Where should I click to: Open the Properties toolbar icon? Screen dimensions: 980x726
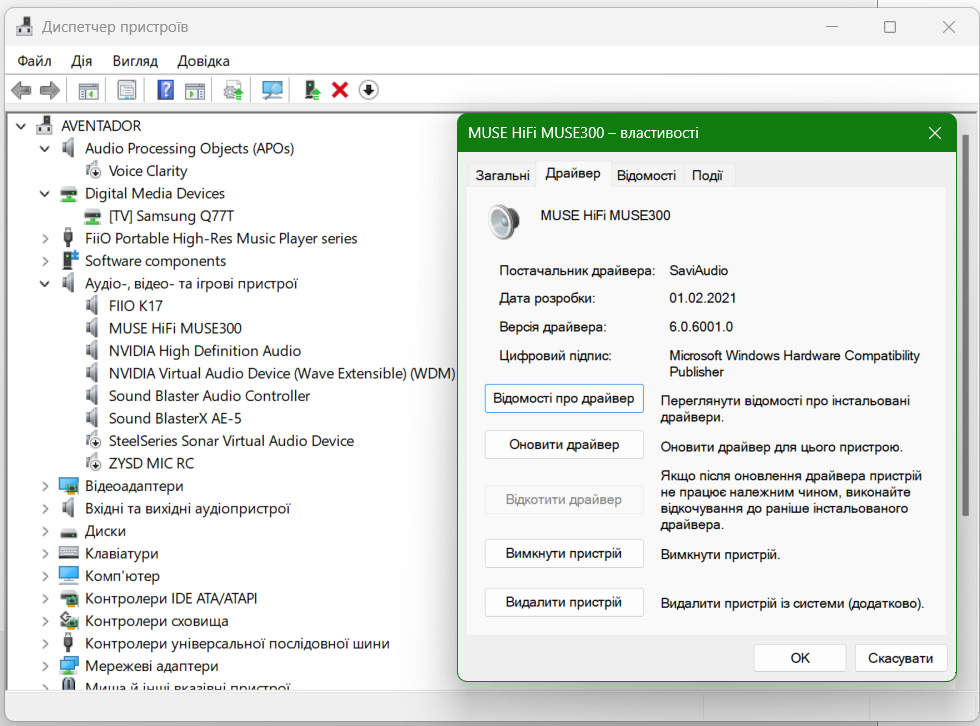(127, 90)
